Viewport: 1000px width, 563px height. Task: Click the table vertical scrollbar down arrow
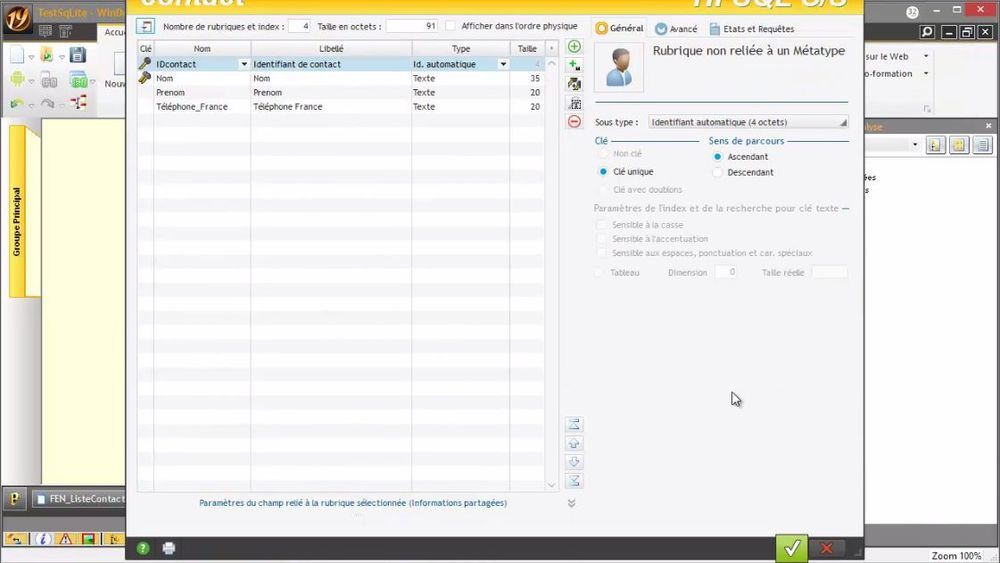pyautogui.click(x=552, y=485)
